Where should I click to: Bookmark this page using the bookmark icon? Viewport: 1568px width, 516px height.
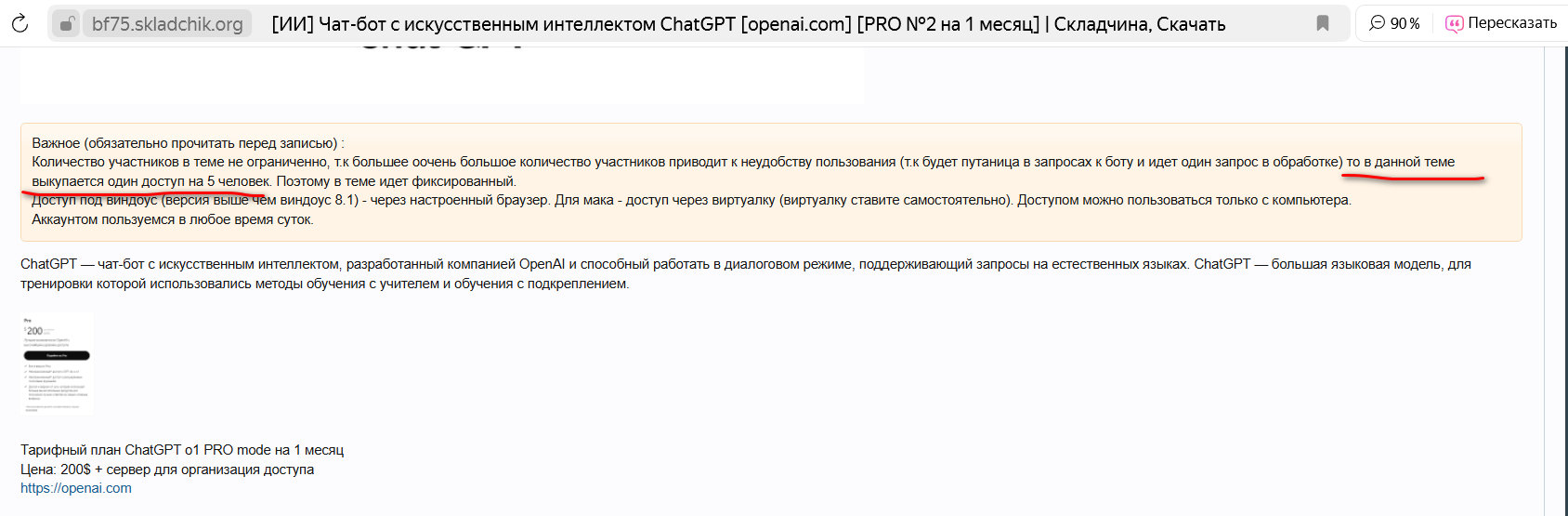[1323, 23]
